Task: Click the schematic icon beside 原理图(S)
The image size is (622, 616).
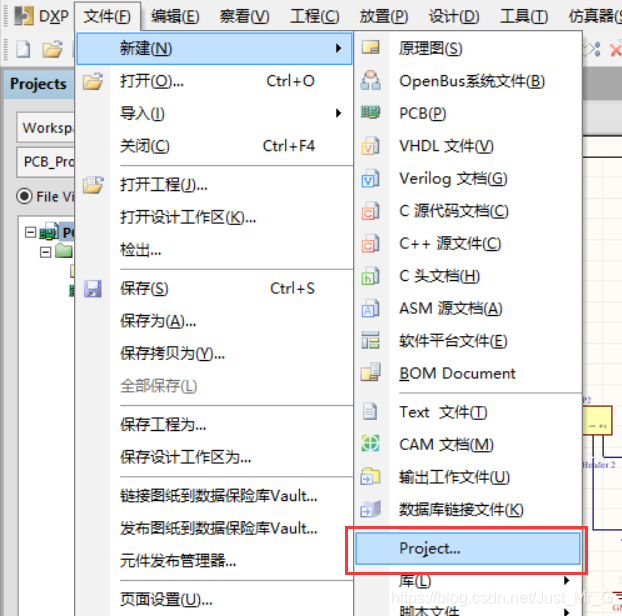Action: coord(371,48)
